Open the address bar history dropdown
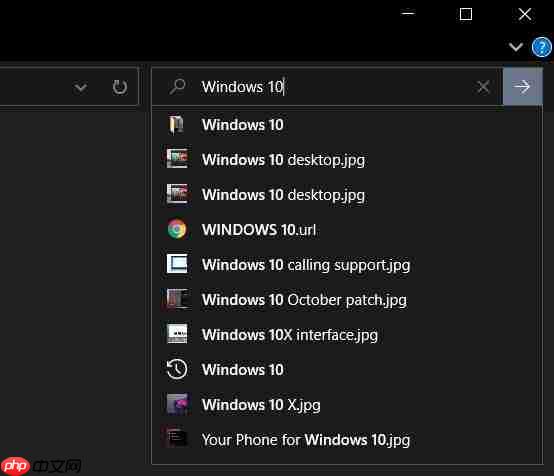Image resolution: width=554 pixels, height=476 pixels. tap(80, 87)
